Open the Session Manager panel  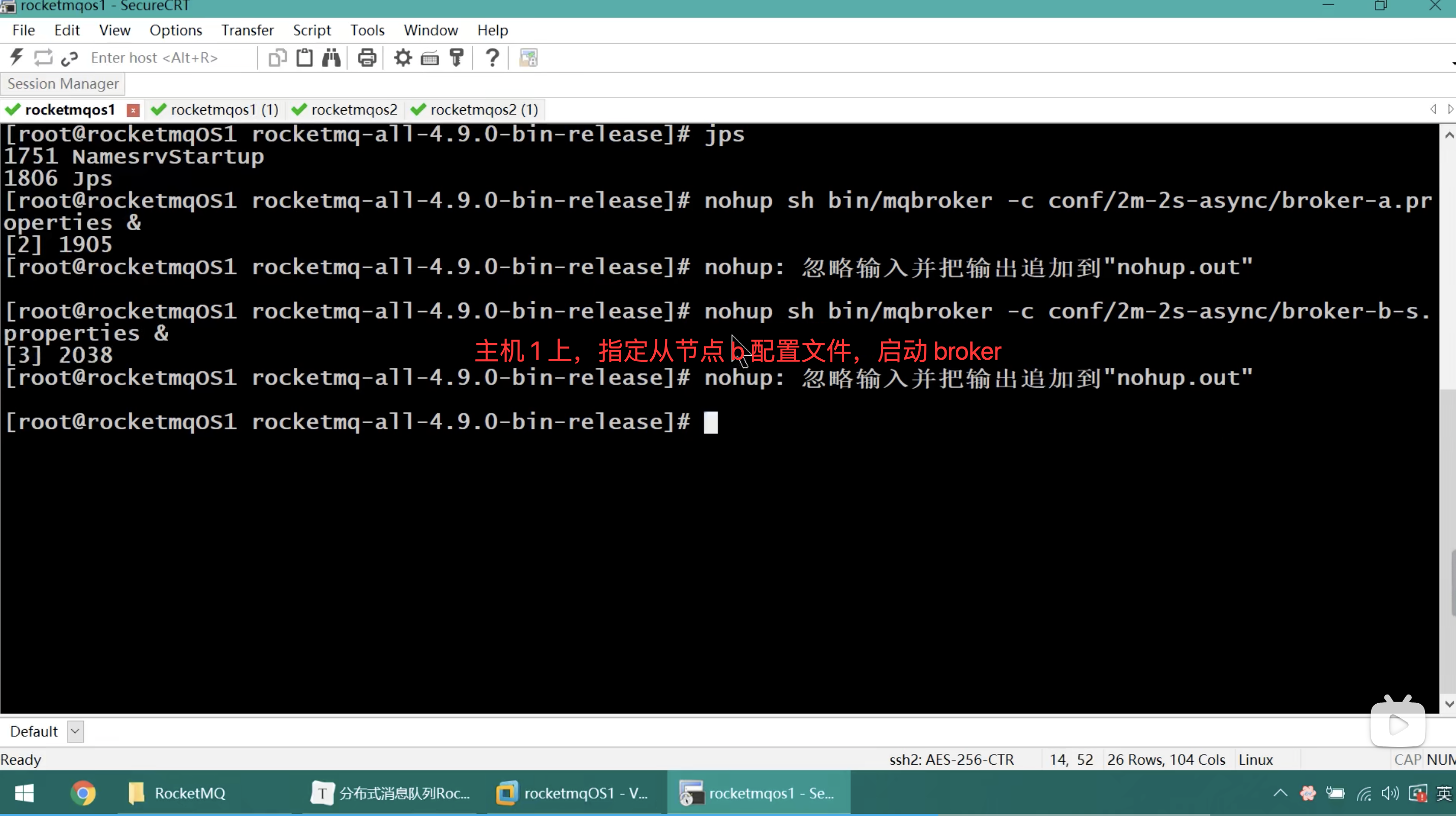click(x=63, y=83)
